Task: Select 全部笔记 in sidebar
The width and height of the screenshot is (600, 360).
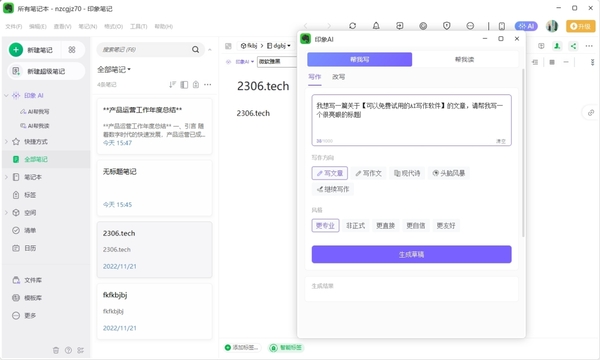Action: point(46,159)
